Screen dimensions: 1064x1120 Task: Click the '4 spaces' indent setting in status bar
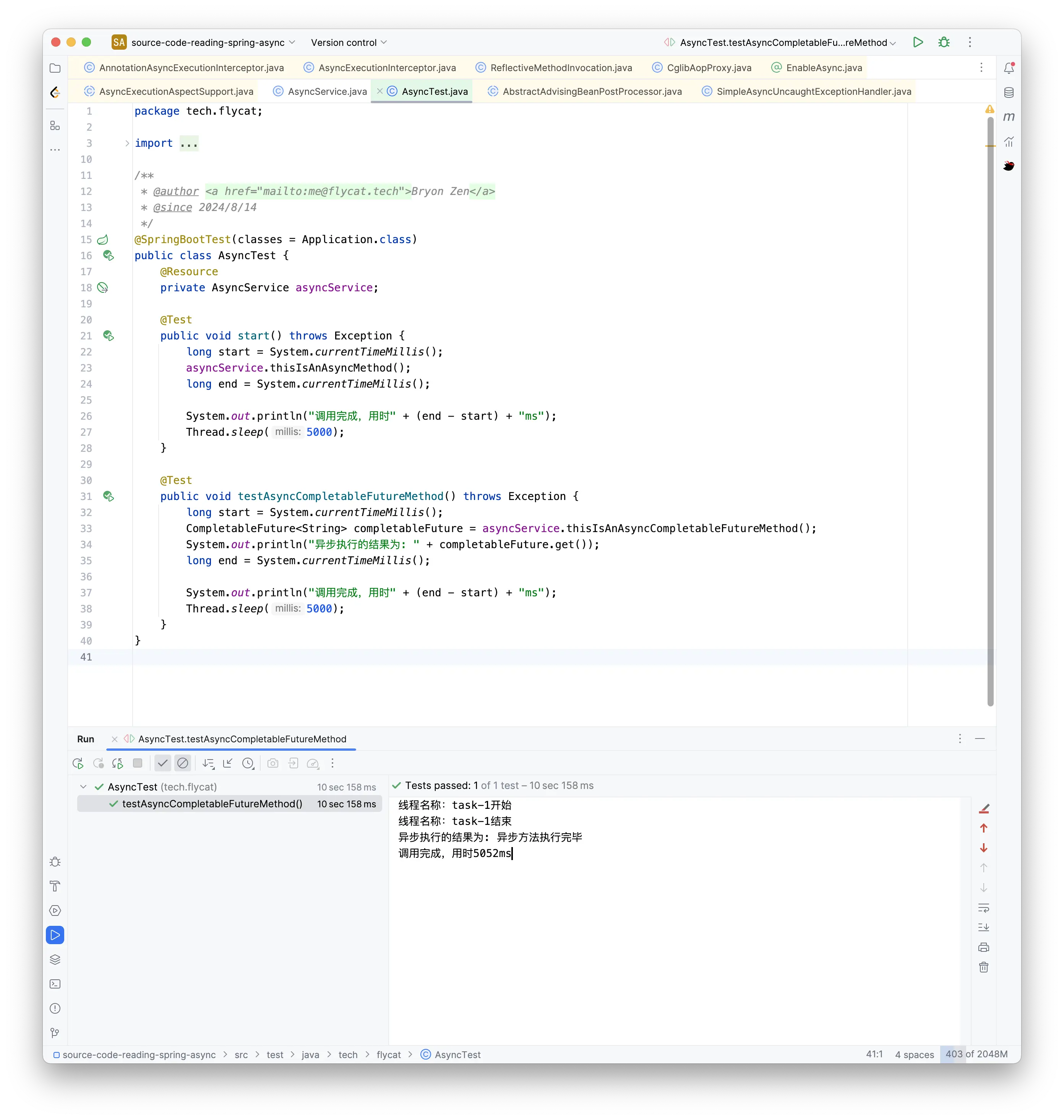click(914, 1055)
